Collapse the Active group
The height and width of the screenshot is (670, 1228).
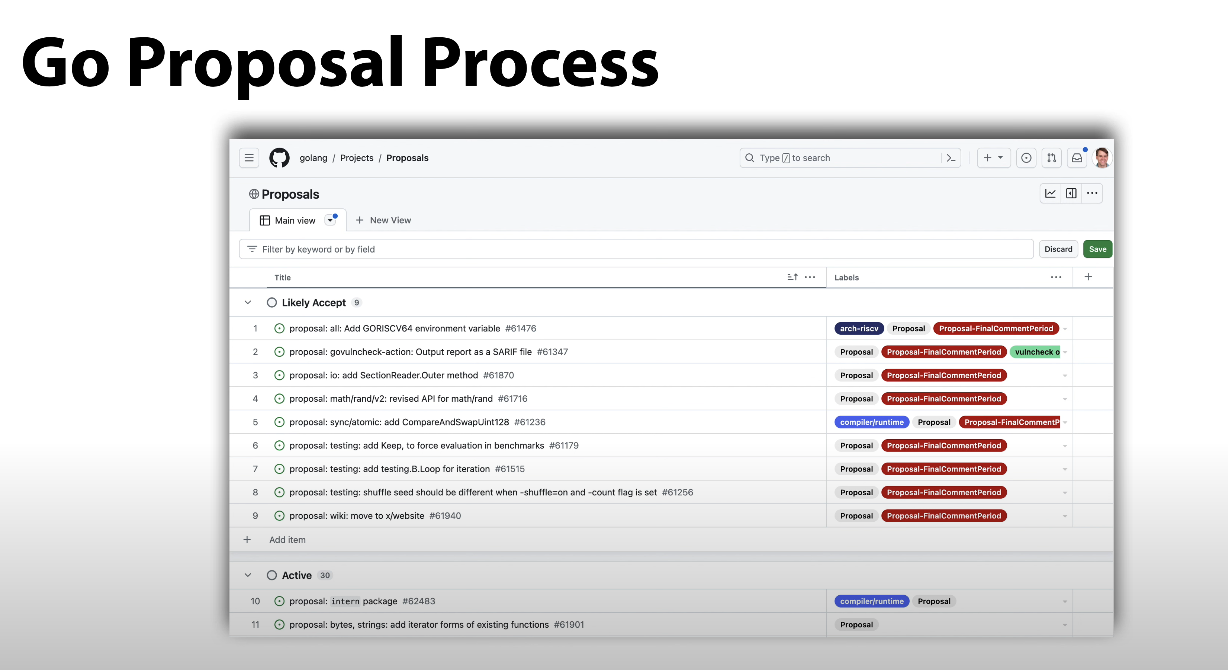pos(248,575)
